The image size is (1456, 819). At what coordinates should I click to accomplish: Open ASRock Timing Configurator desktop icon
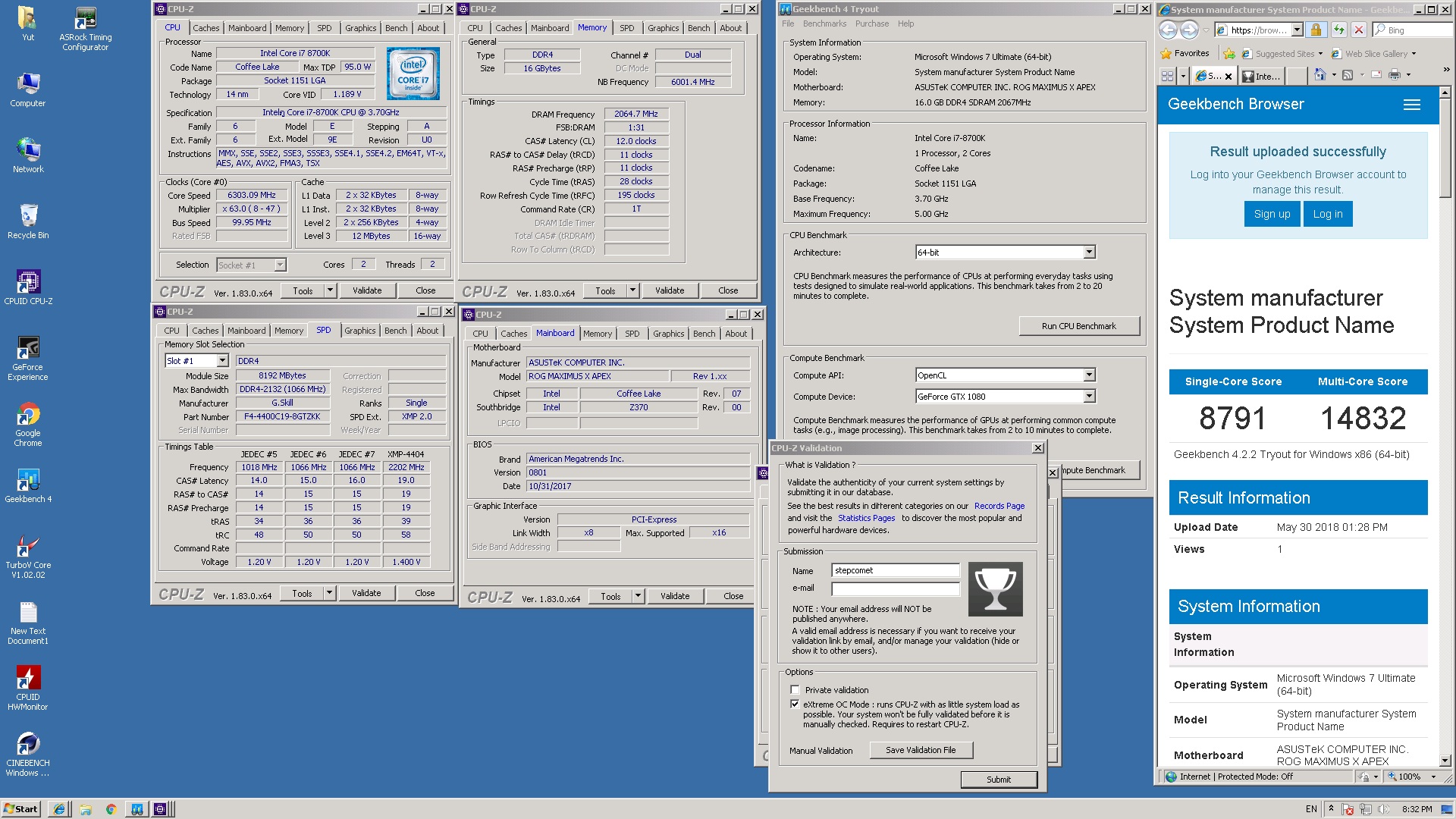pyautogui.click(x=86, y=29)
